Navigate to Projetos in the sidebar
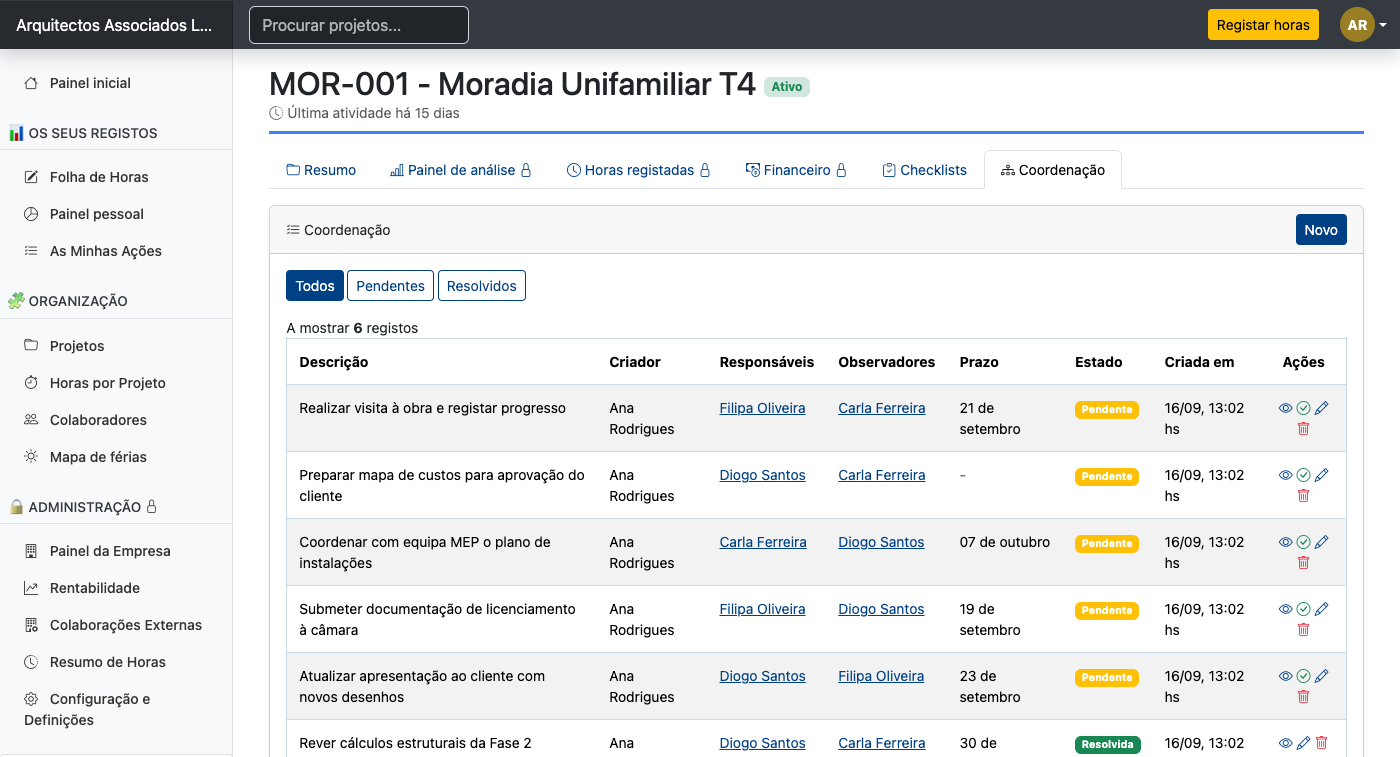The width and height of the screenshot is (1400, 757). coord(77,346)
